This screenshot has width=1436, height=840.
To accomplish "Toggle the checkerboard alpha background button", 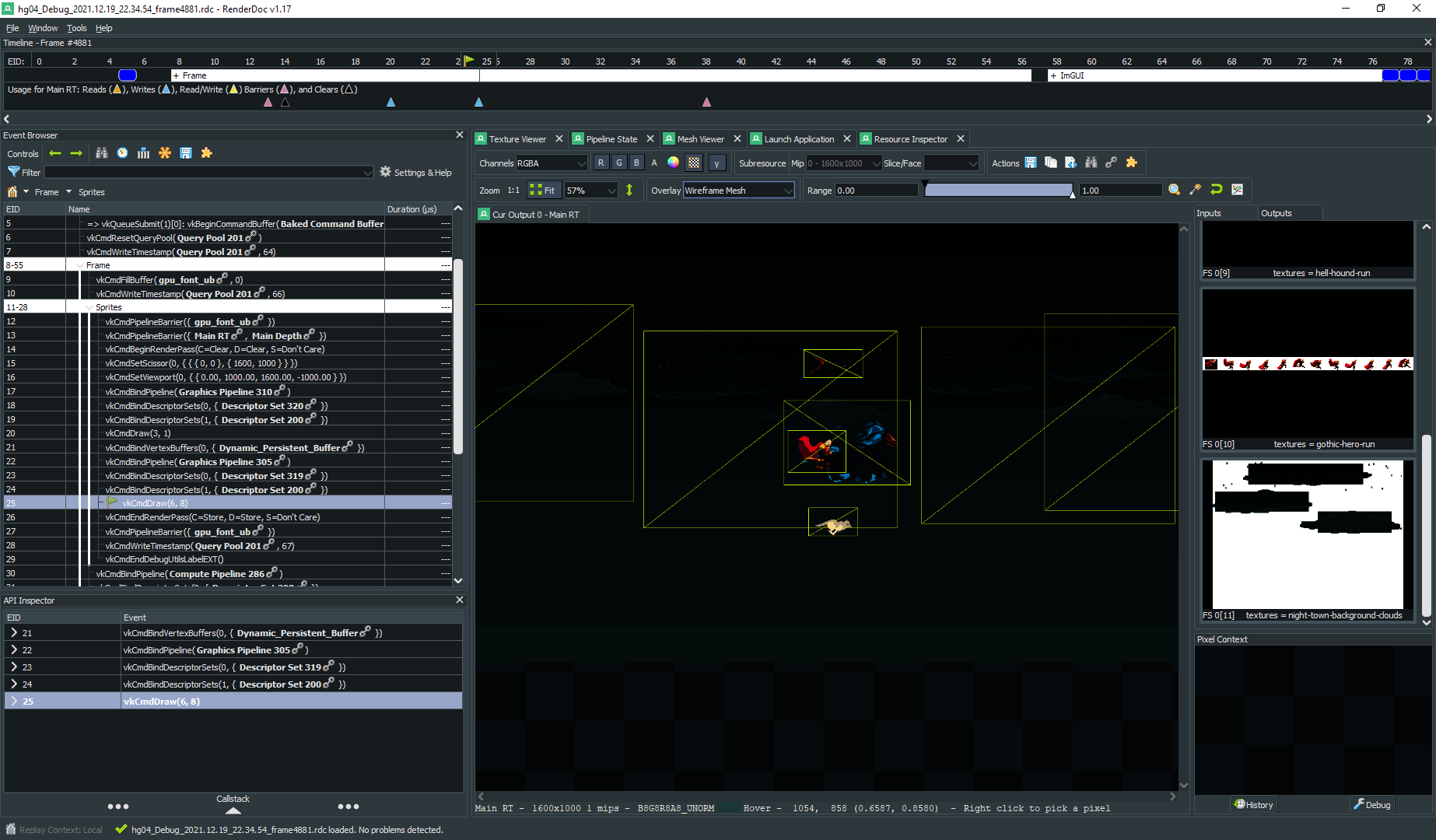I will pyautogui.click(x=694, y=163).
